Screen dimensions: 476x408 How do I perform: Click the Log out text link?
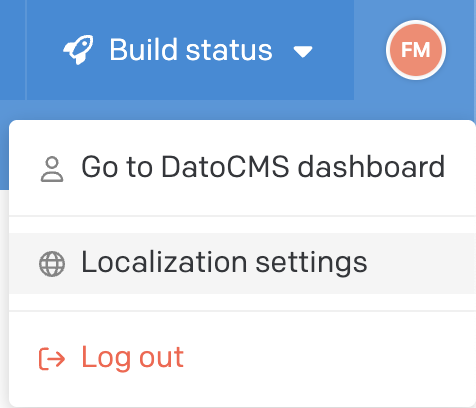click(x=133, y=359)
